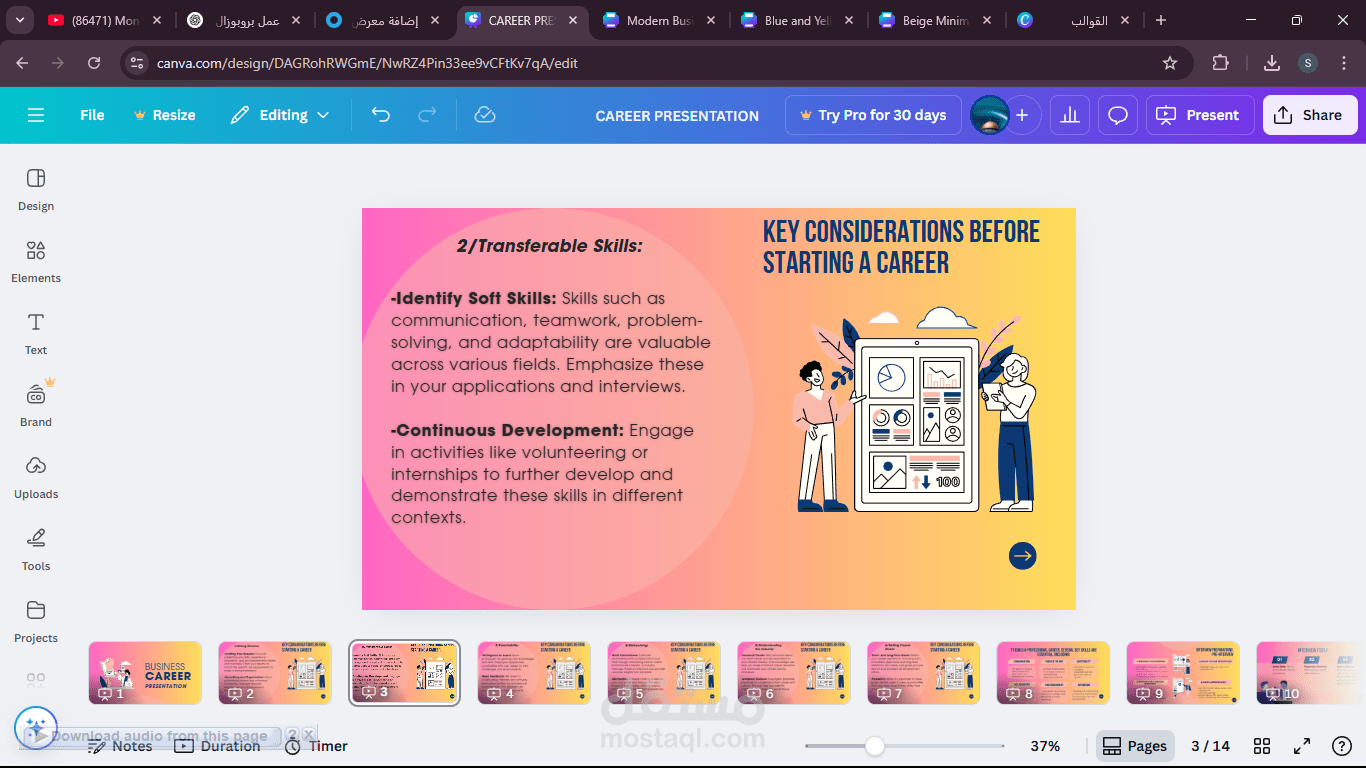Viewport: 1366px width, 768px height.
Task: Open a new browser tab
Action: point(1161,20)
